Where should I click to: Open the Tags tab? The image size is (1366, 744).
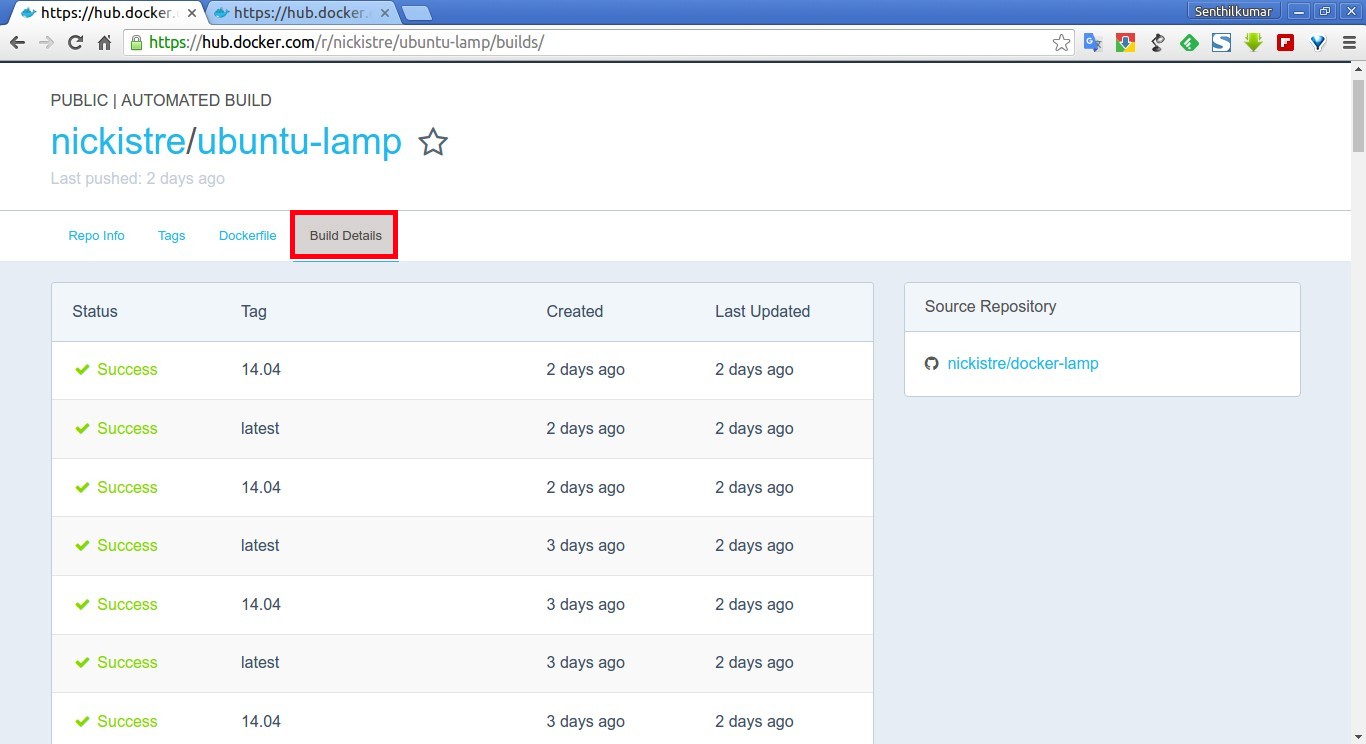coord(172,236)
